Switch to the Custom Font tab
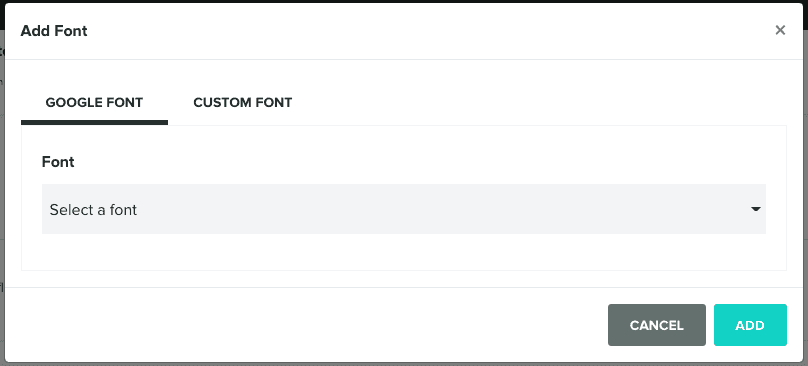This screenshot has height=366, width=808. 243,103
